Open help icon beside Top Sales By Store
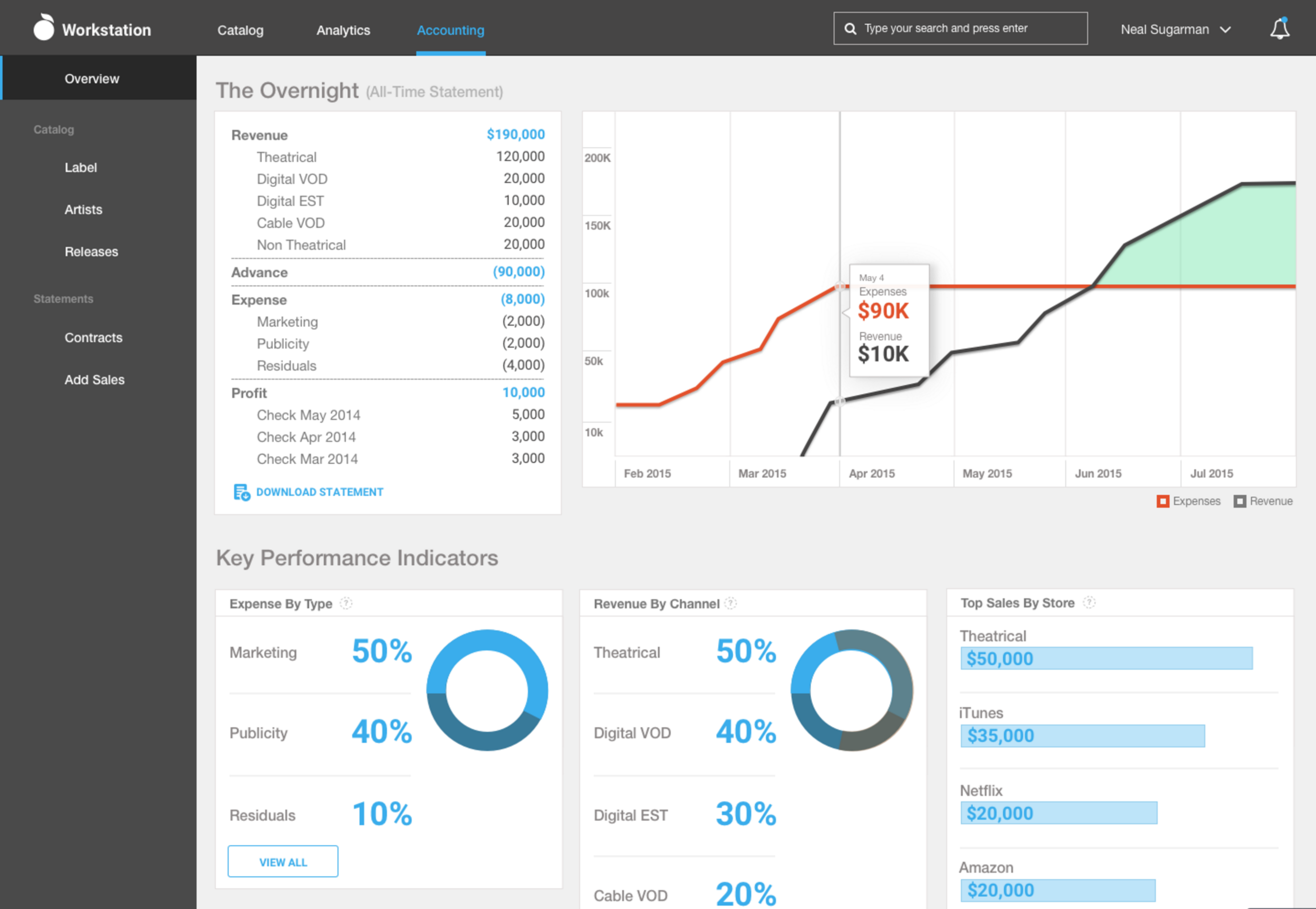 click(x=1089, y=603)
